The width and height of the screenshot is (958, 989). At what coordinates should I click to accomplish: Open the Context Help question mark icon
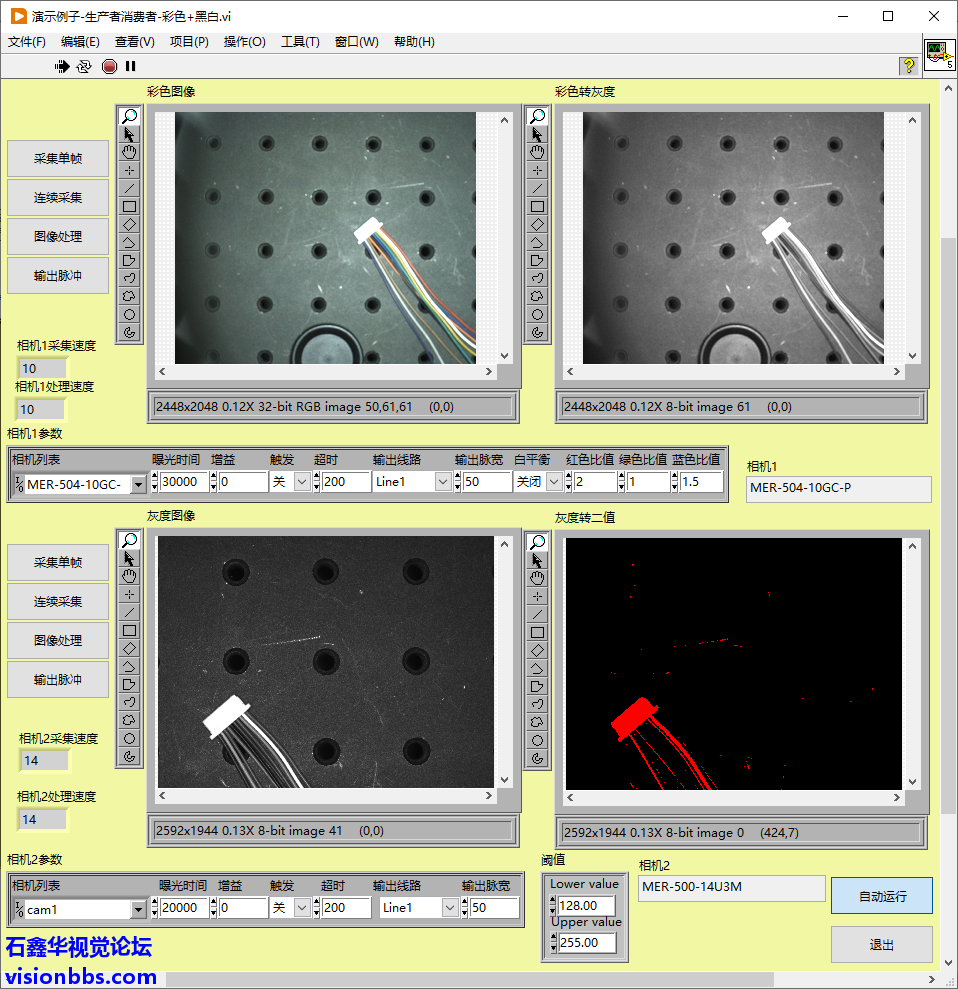click(x=908, y=65)
